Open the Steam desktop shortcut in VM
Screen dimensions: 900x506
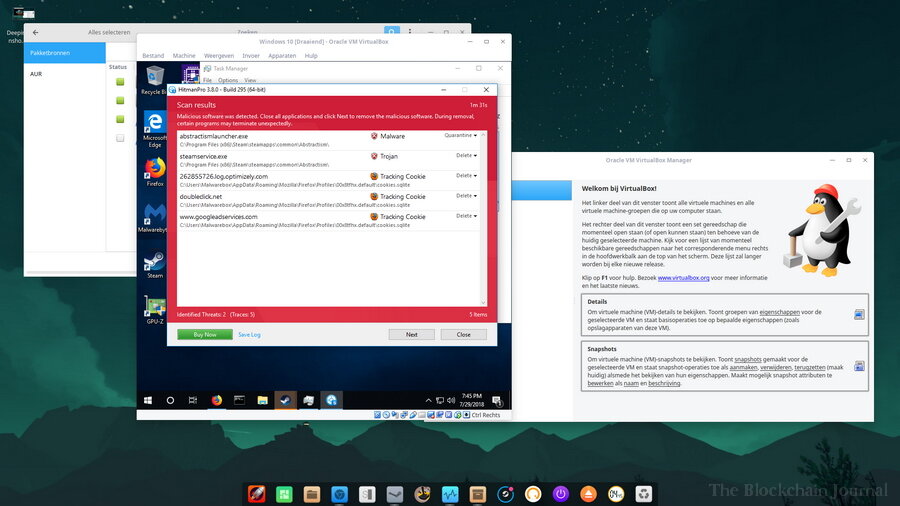(x=154, y=264)
